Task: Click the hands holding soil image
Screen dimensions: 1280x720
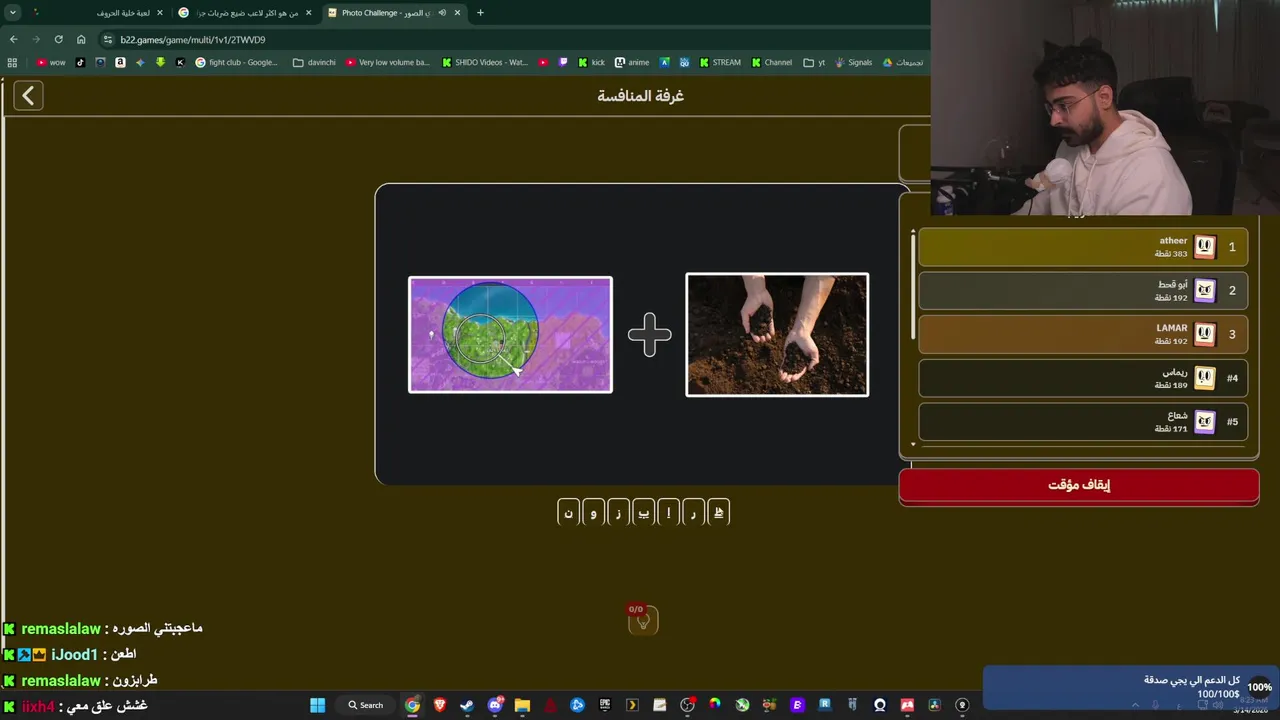Action: tap(777, 335)
